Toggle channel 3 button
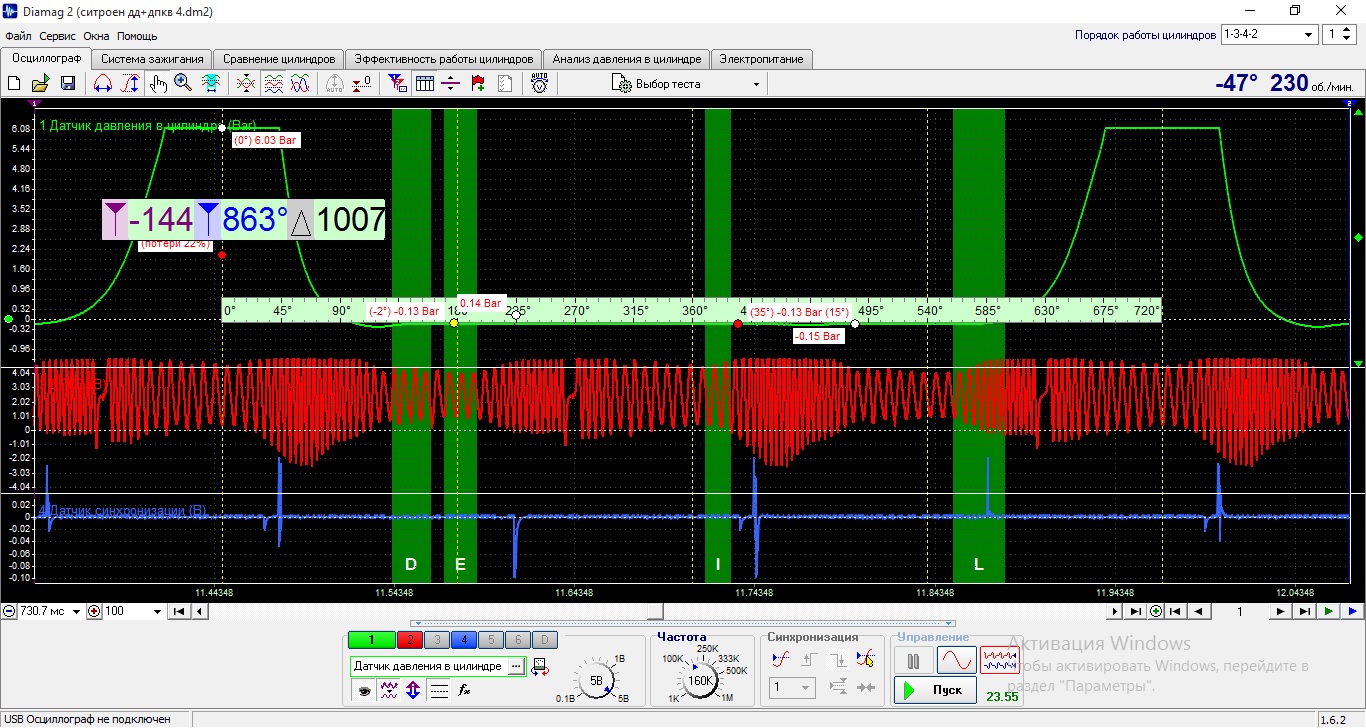1366x728 pixels. pos(436,640)
